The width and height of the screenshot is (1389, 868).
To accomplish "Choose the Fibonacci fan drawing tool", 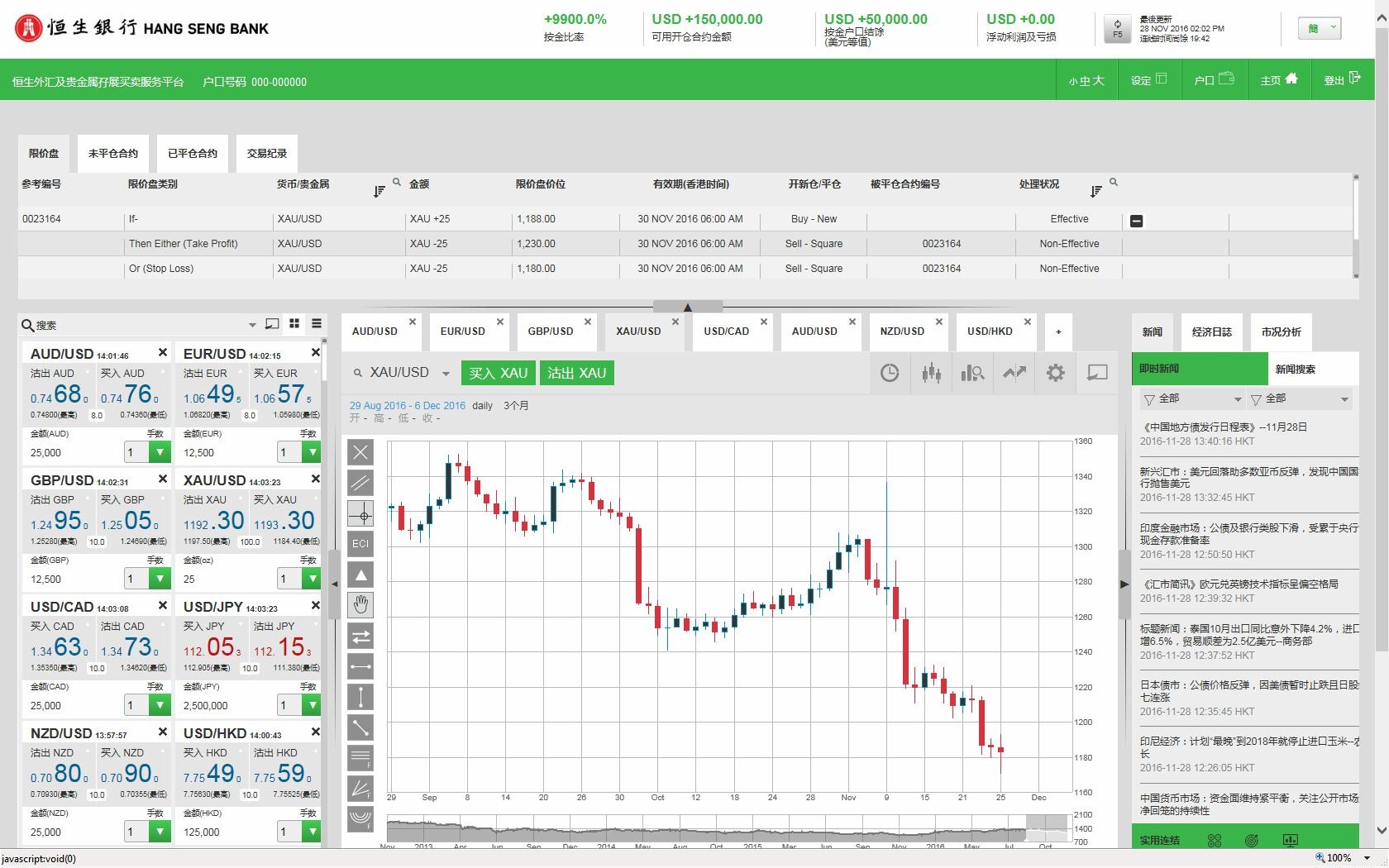I will [360, 789].
